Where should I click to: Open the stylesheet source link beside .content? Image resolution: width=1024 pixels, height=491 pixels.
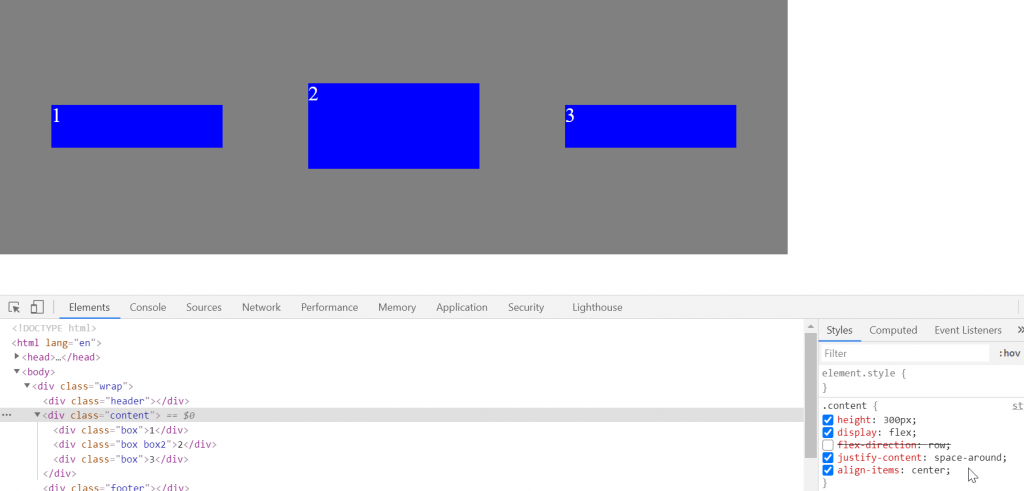tap(1018, 406)
